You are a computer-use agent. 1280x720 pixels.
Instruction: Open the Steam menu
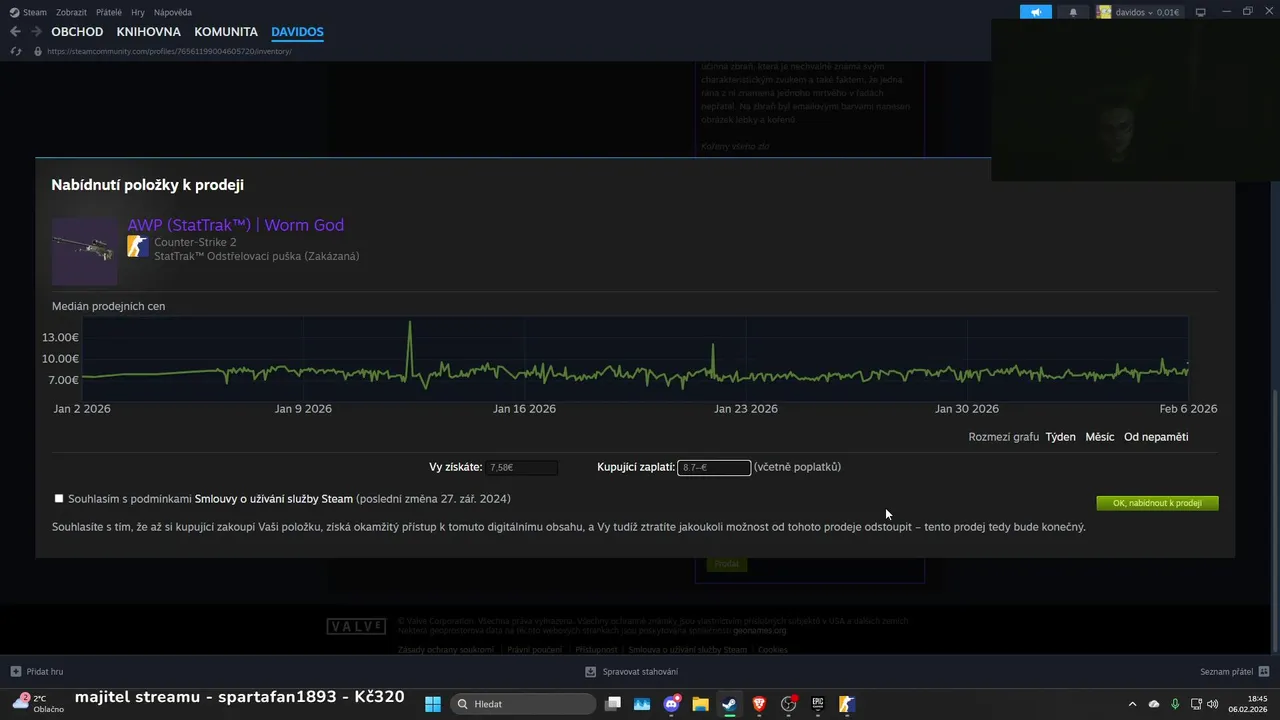(28, 12)
